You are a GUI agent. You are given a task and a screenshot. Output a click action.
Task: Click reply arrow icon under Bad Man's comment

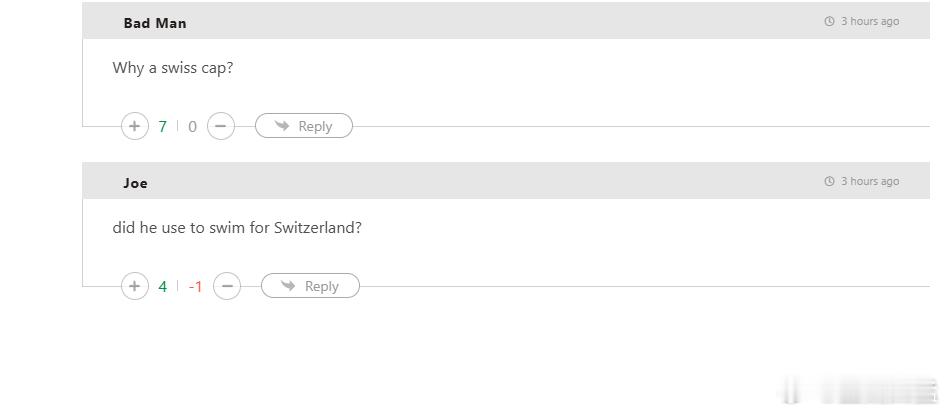tap(282, 126)
